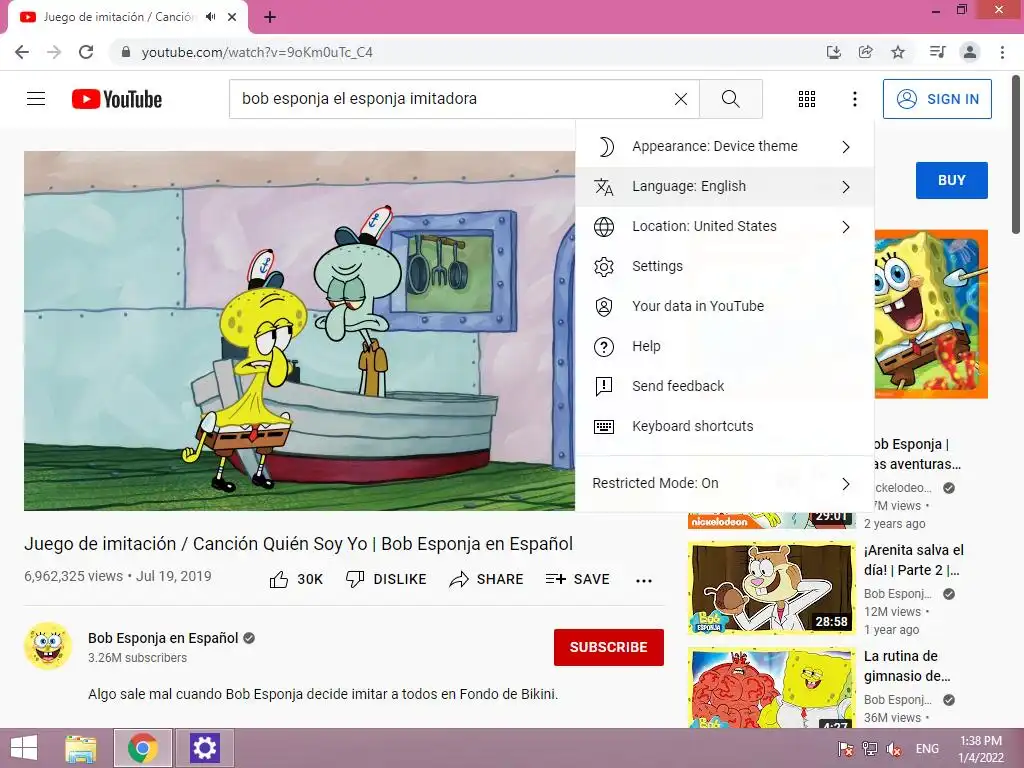Select Help in the dropdown menu
The width and height of the screenshot is (1024, 768).
coord(725,346)
